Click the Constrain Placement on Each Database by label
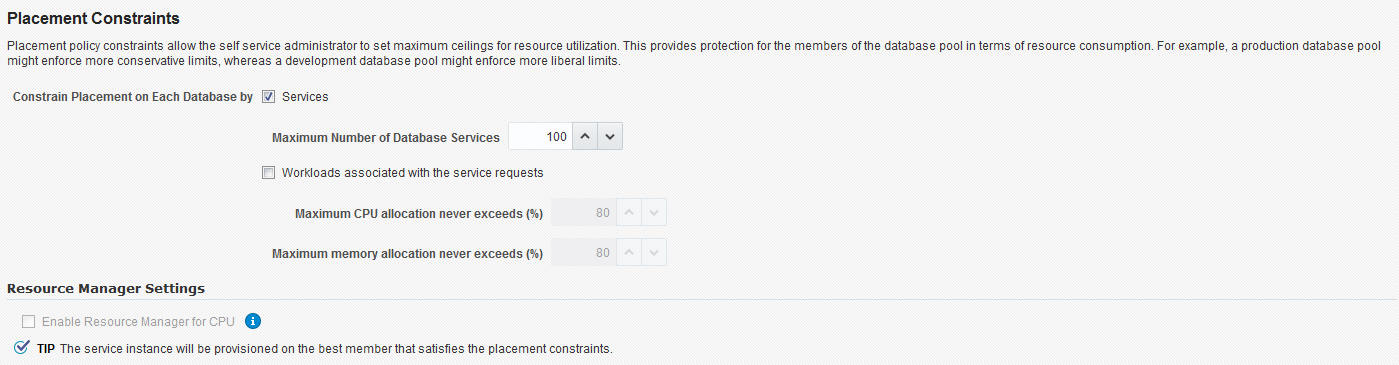 (133, 97)
